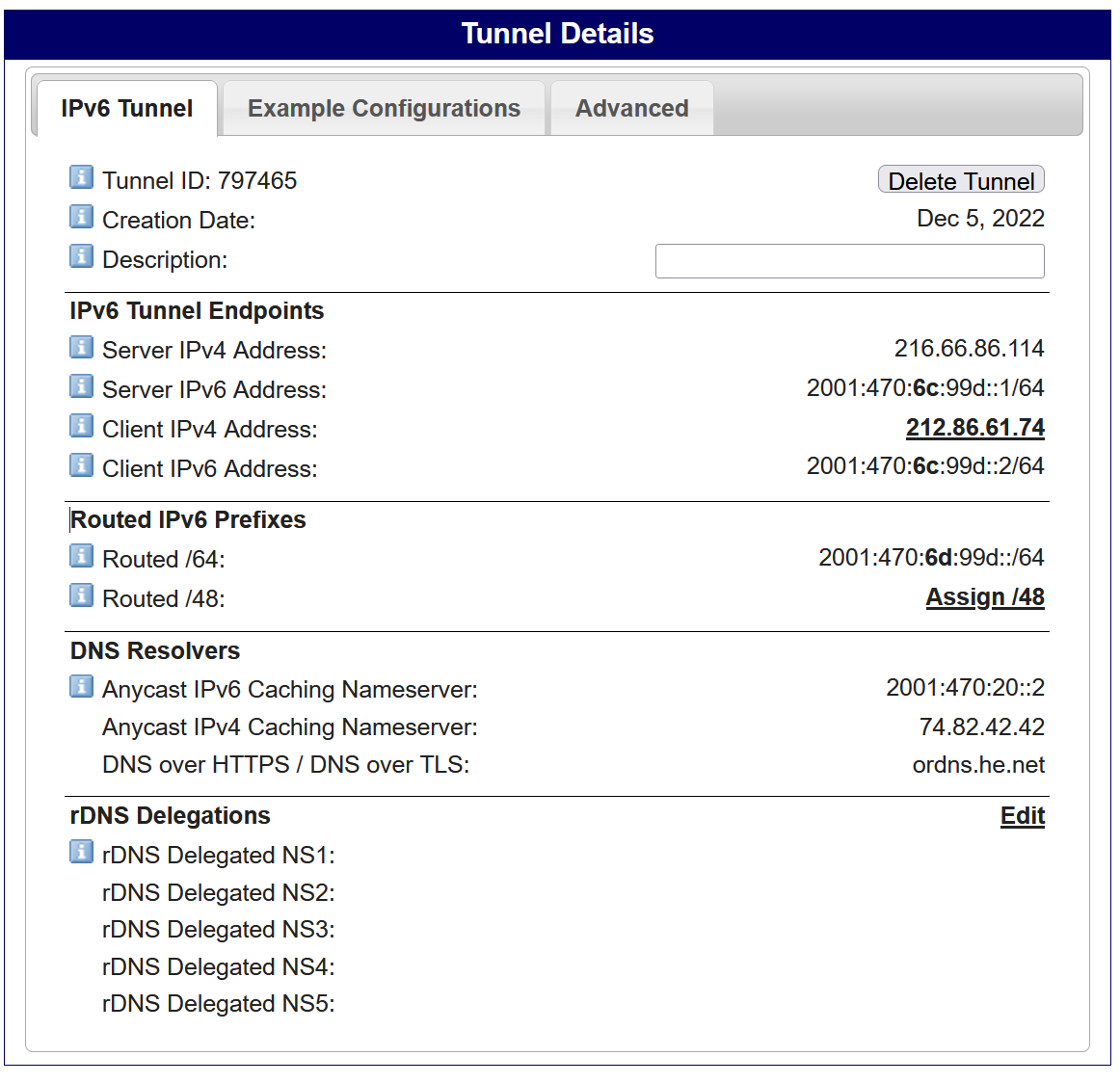Viewport: 1120px width, 1083px height.
Task: Click the routed prefix 2001:470:6d:99d::/64 text
Action: 931,558
